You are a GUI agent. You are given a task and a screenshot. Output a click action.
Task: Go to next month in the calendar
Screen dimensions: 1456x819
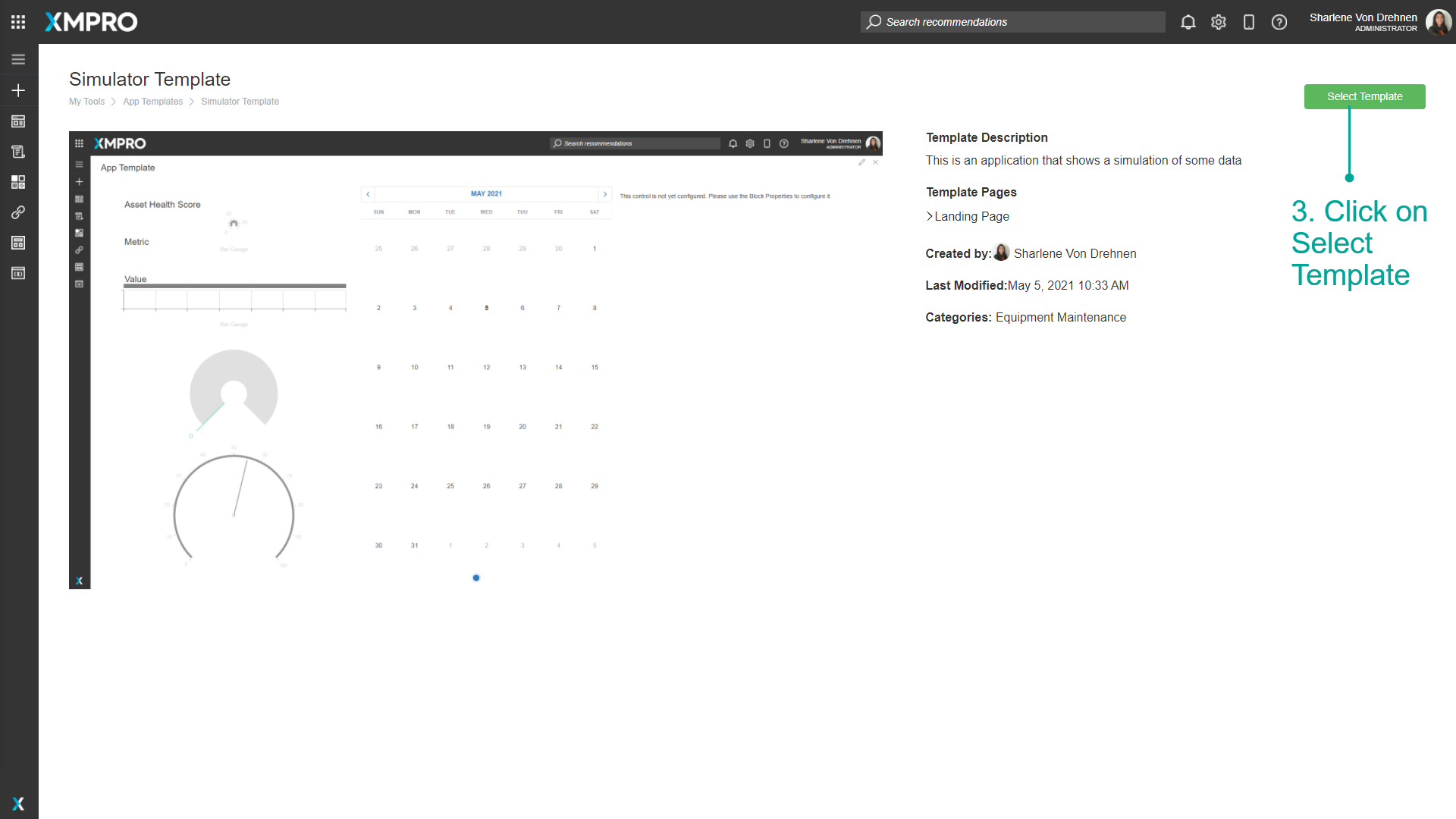604,194
